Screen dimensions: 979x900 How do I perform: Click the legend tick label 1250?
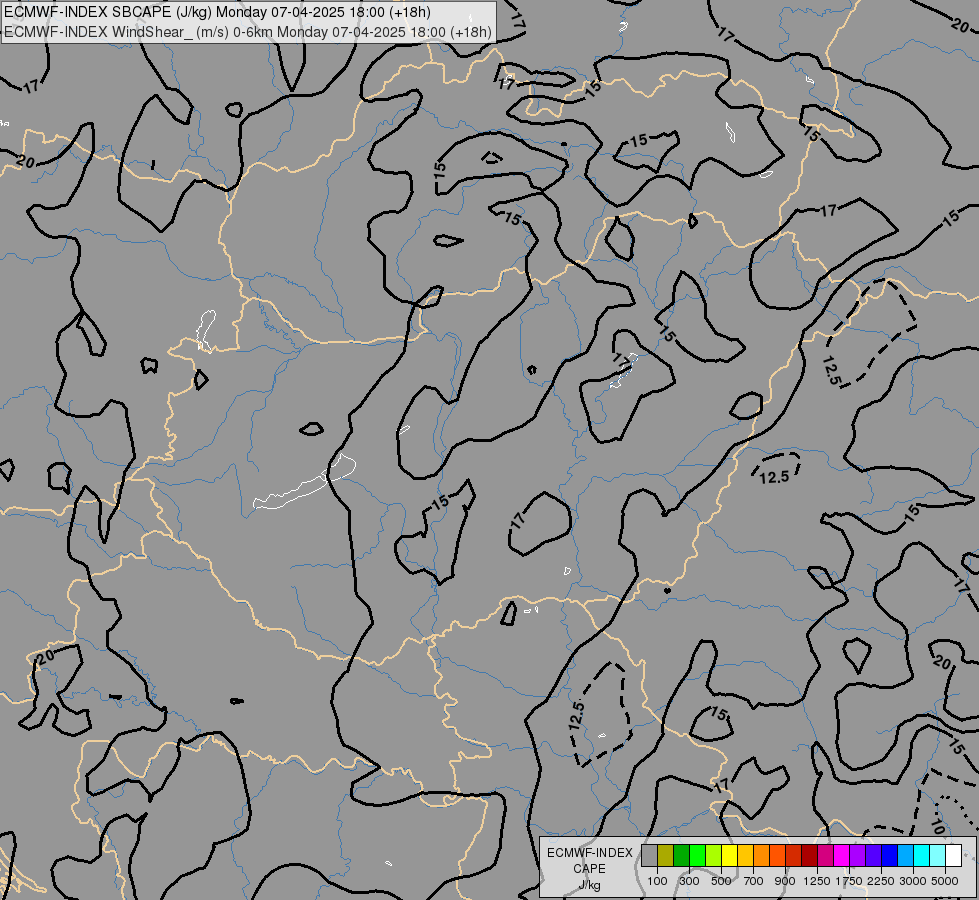tap(817, 881)
